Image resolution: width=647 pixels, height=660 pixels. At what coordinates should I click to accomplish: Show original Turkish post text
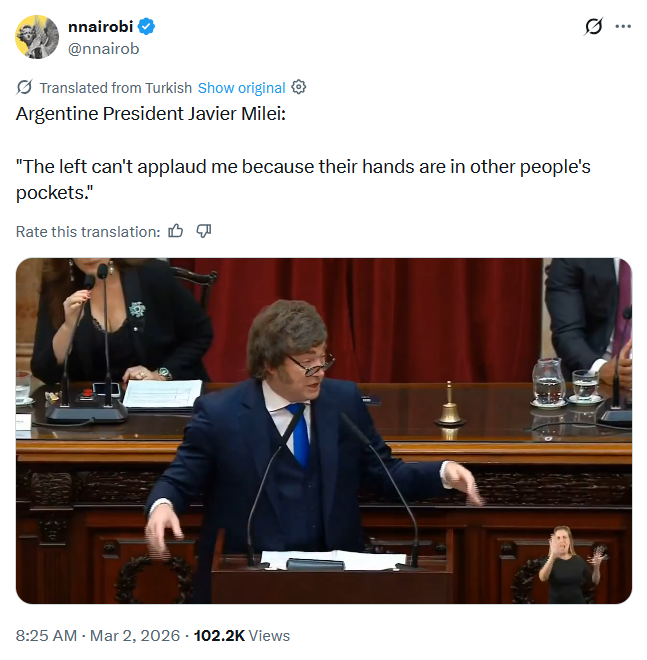coord(242,88)
